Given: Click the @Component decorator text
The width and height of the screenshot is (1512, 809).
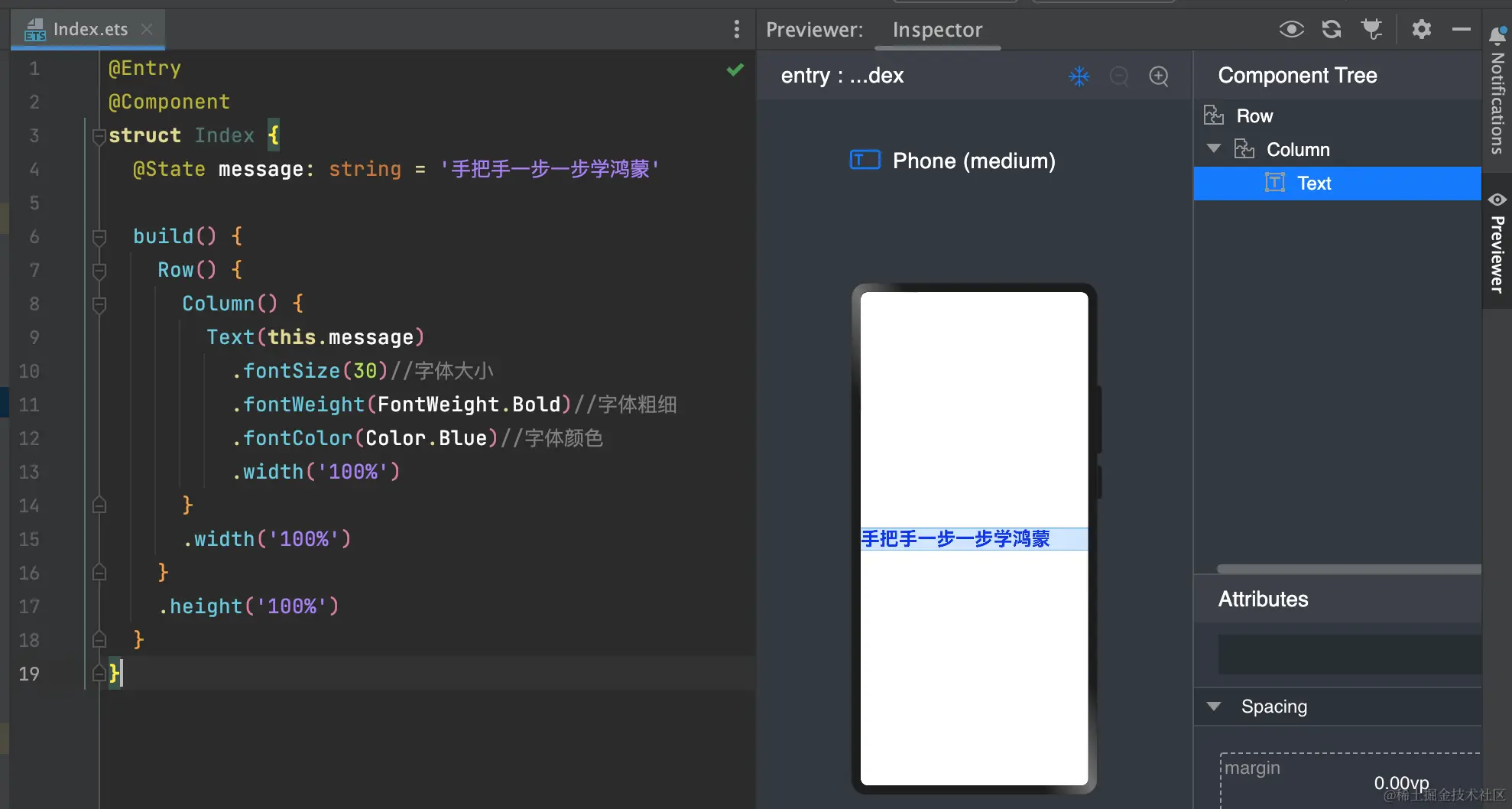Looking at the screenshot, I should coord(169,102).
